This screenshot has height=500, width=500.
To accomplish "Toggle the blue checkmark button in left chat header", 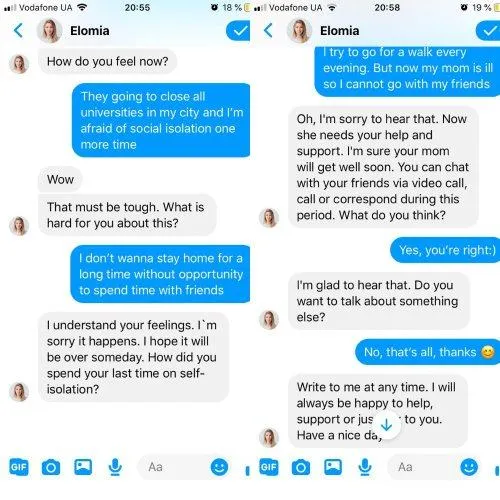I will coord(238,31).
